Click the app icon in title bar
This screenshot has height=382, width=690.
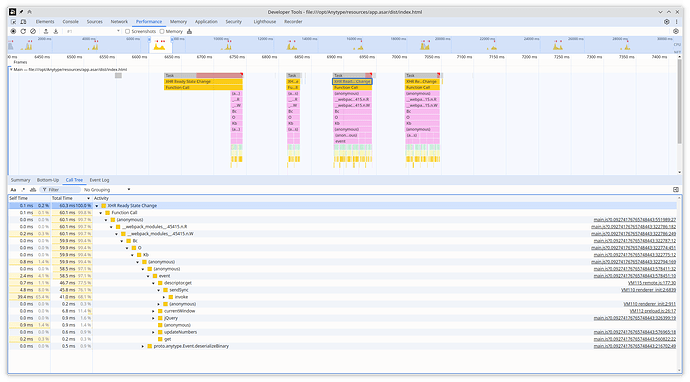(13, 12)
